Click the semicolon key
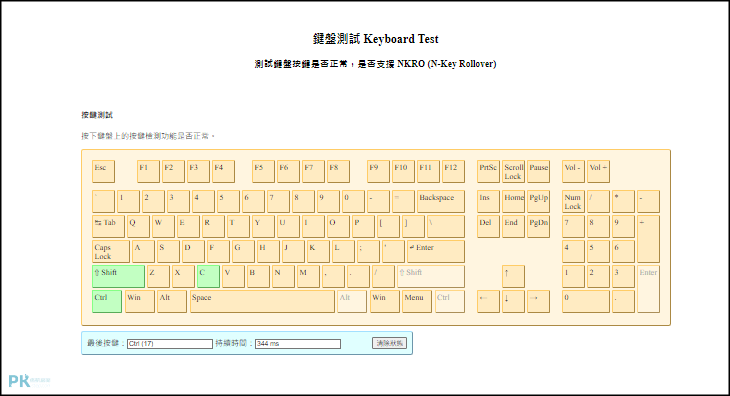Image resolution: width=730 pixels, height=396 pixels. tap(368, 252)
